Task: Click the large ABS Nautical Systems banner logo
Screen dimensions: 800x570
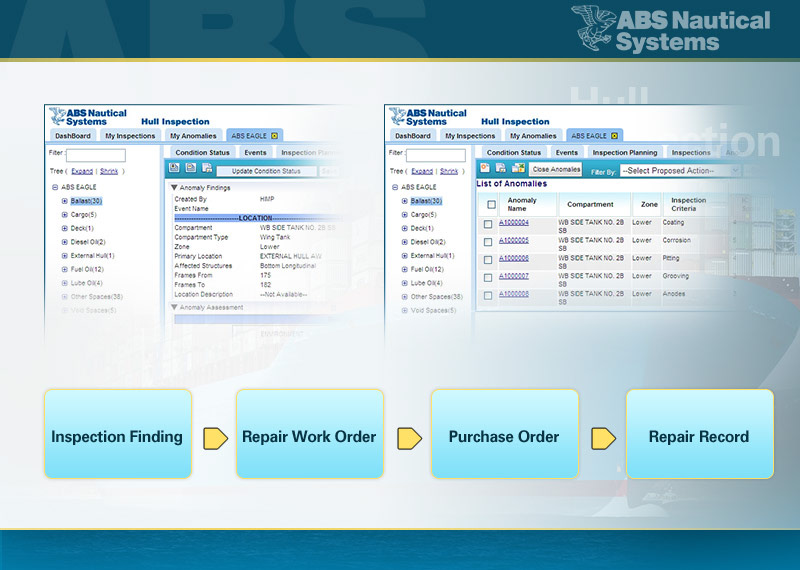Action: pyautogui.click(x=670, y=28)
